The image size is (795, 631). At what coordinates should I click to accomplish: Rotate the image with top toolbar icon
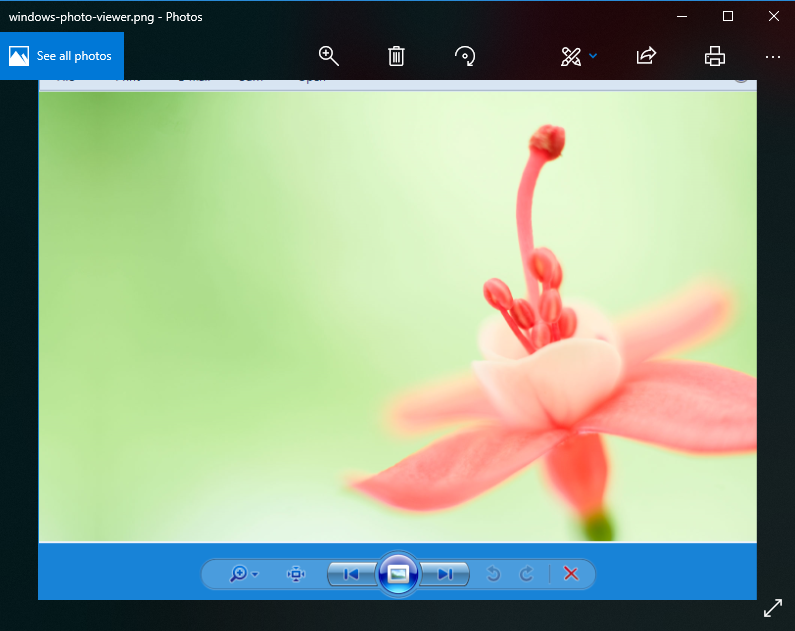point(464,56)
